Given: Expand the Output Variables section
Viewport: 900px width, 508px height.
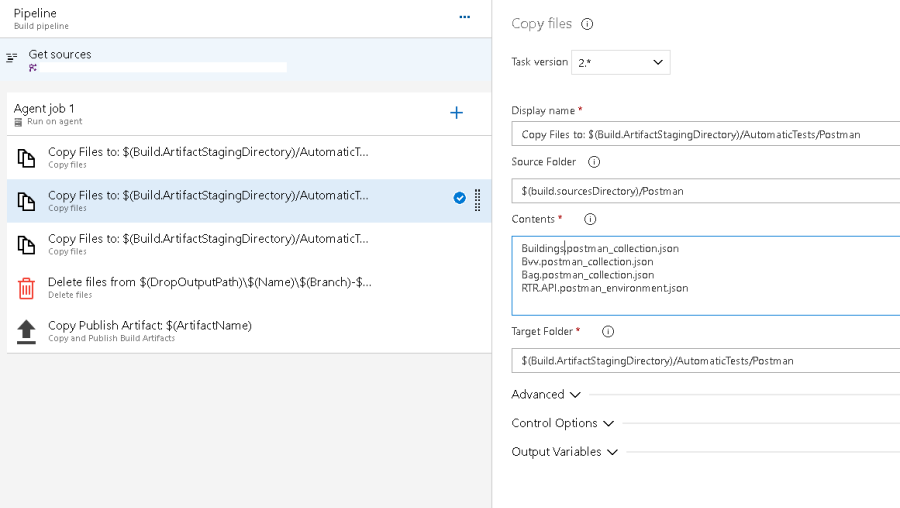Looking at the screenshot, I should pyautogui.click(x=565, y=452).
